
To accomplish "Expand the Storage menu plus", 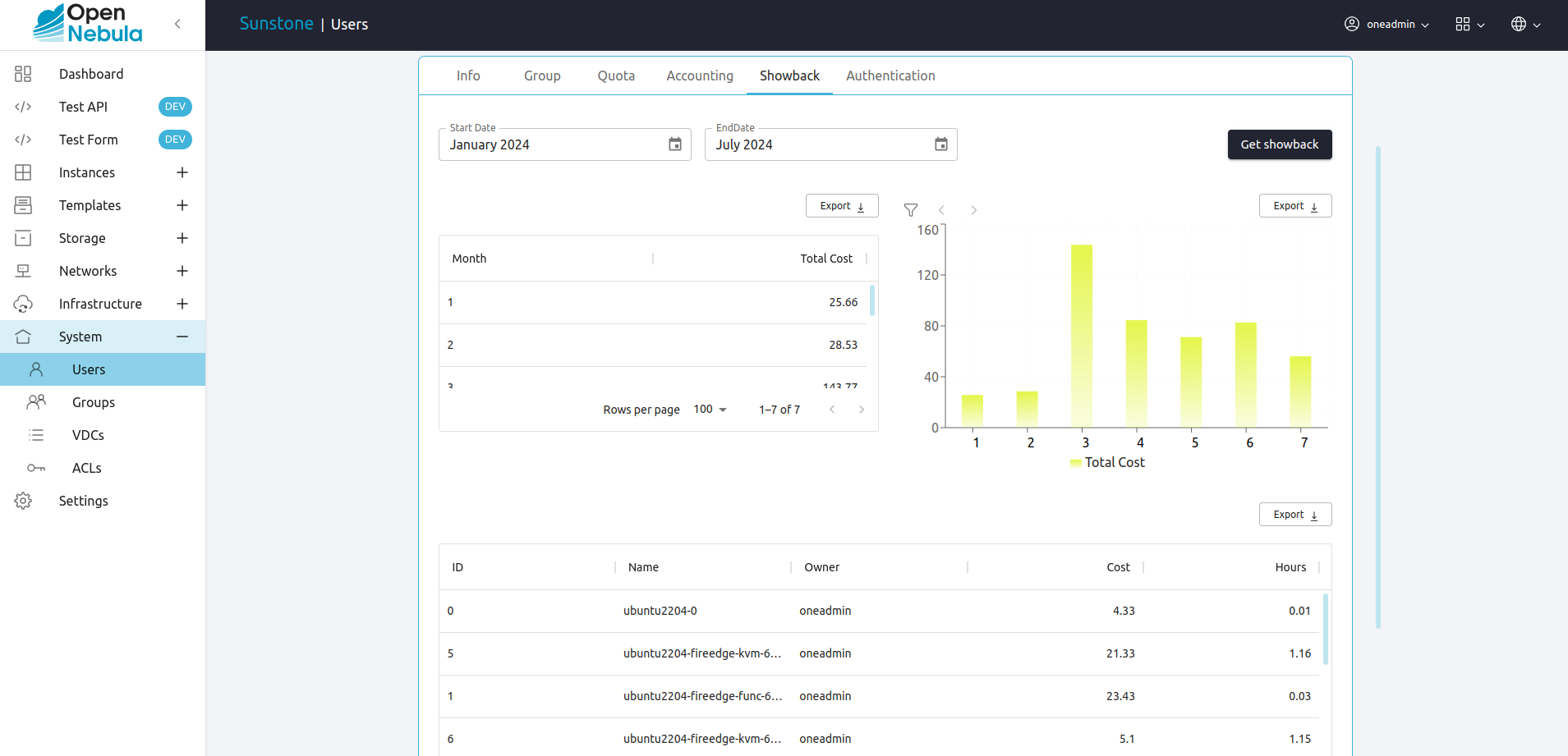I will pyautogui.click(x=182, y=238).
